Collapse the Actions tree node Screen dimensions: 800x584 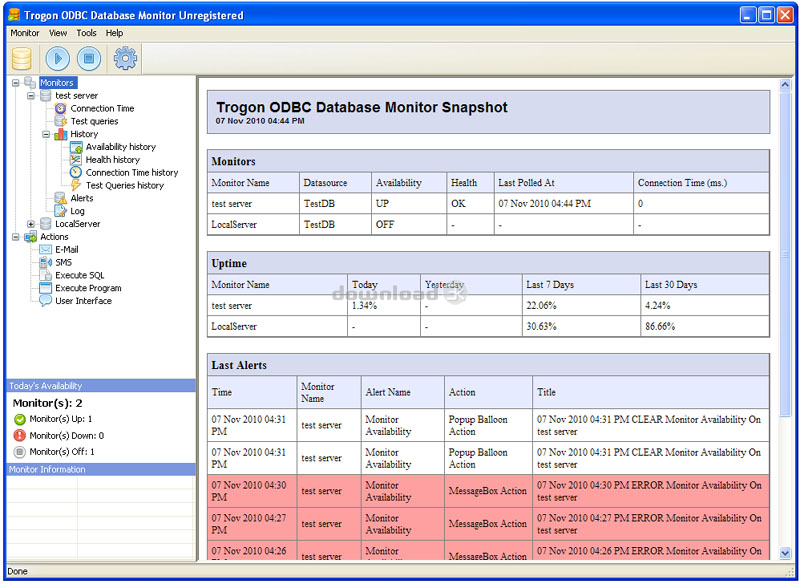pos(16,237)
